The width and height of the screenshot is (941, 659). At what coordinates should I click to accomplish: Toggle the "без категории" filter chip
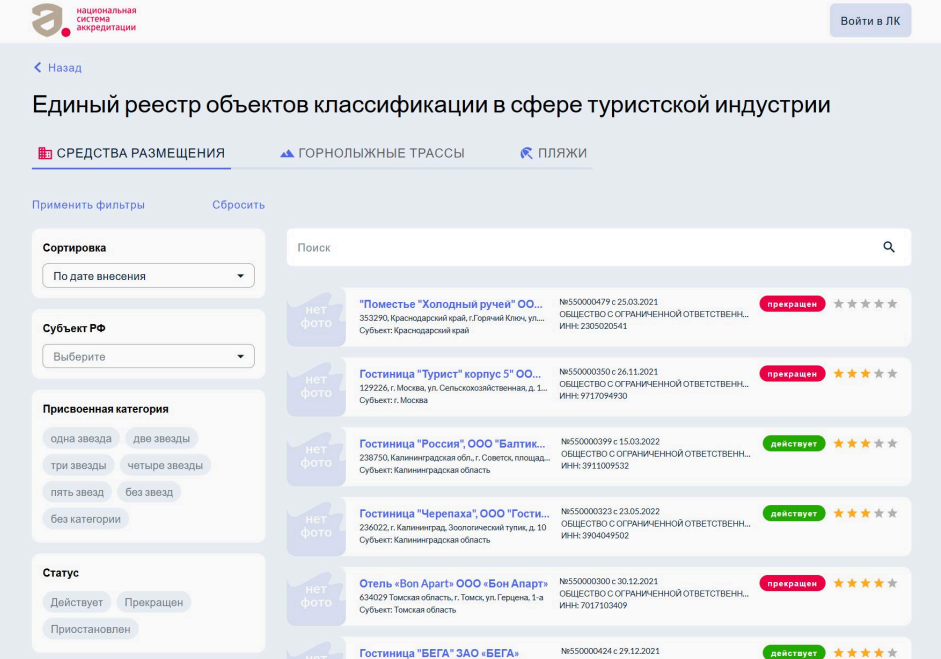pyautogui.click(x=86, y=519)
